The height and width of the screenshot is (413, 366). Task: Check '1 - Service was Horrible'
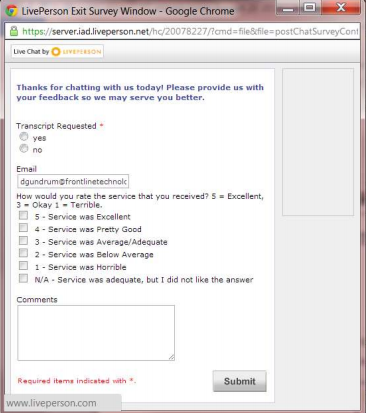23,266
